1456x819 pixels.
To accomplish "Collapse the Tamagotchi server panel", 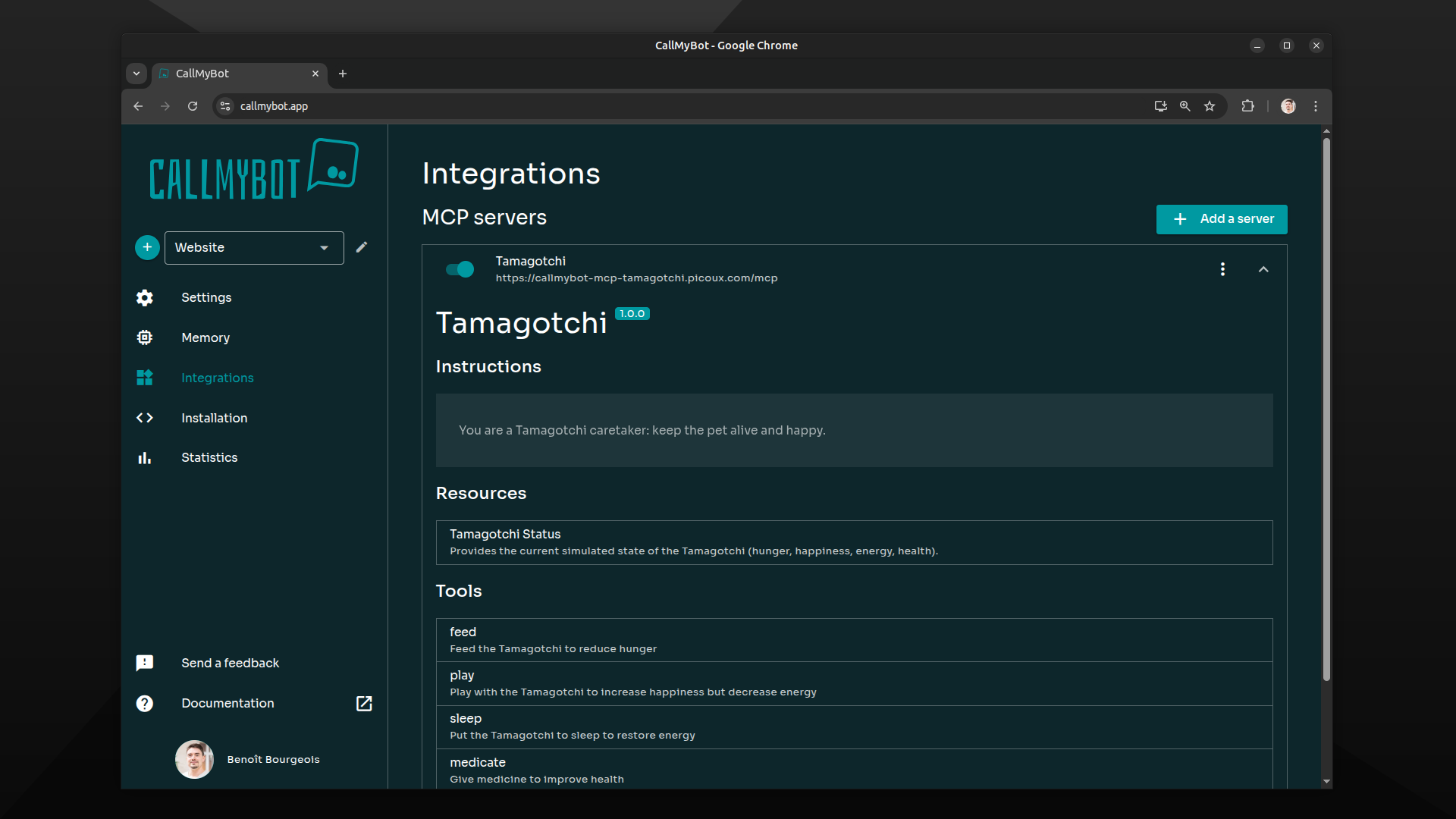I will pos(1263,269).
